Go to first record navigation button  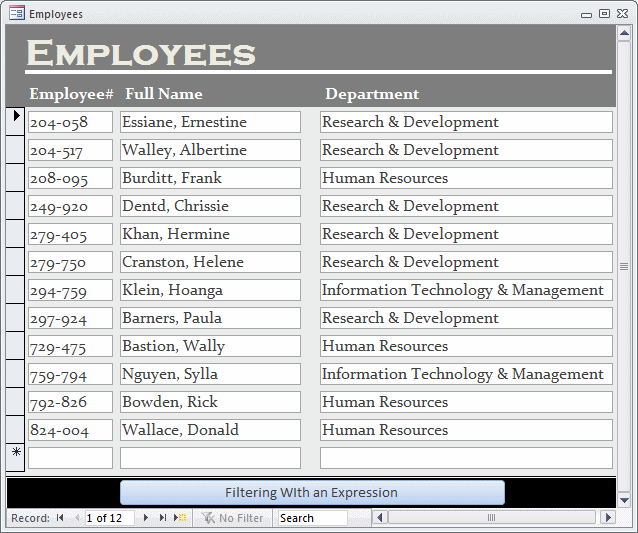(60, 518)
